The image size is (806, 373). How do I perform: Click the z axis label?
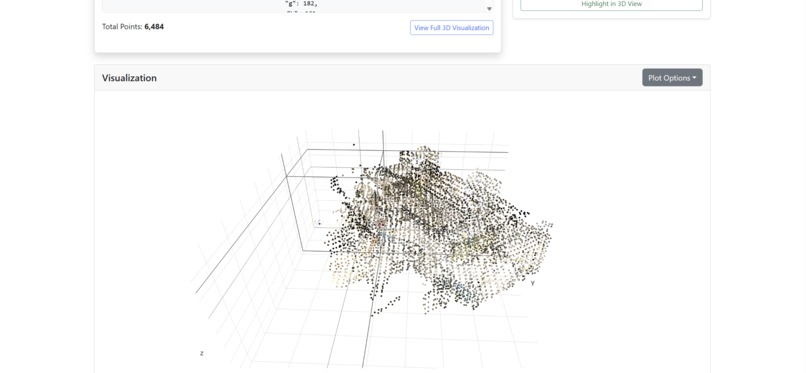(x=202, y=353)
